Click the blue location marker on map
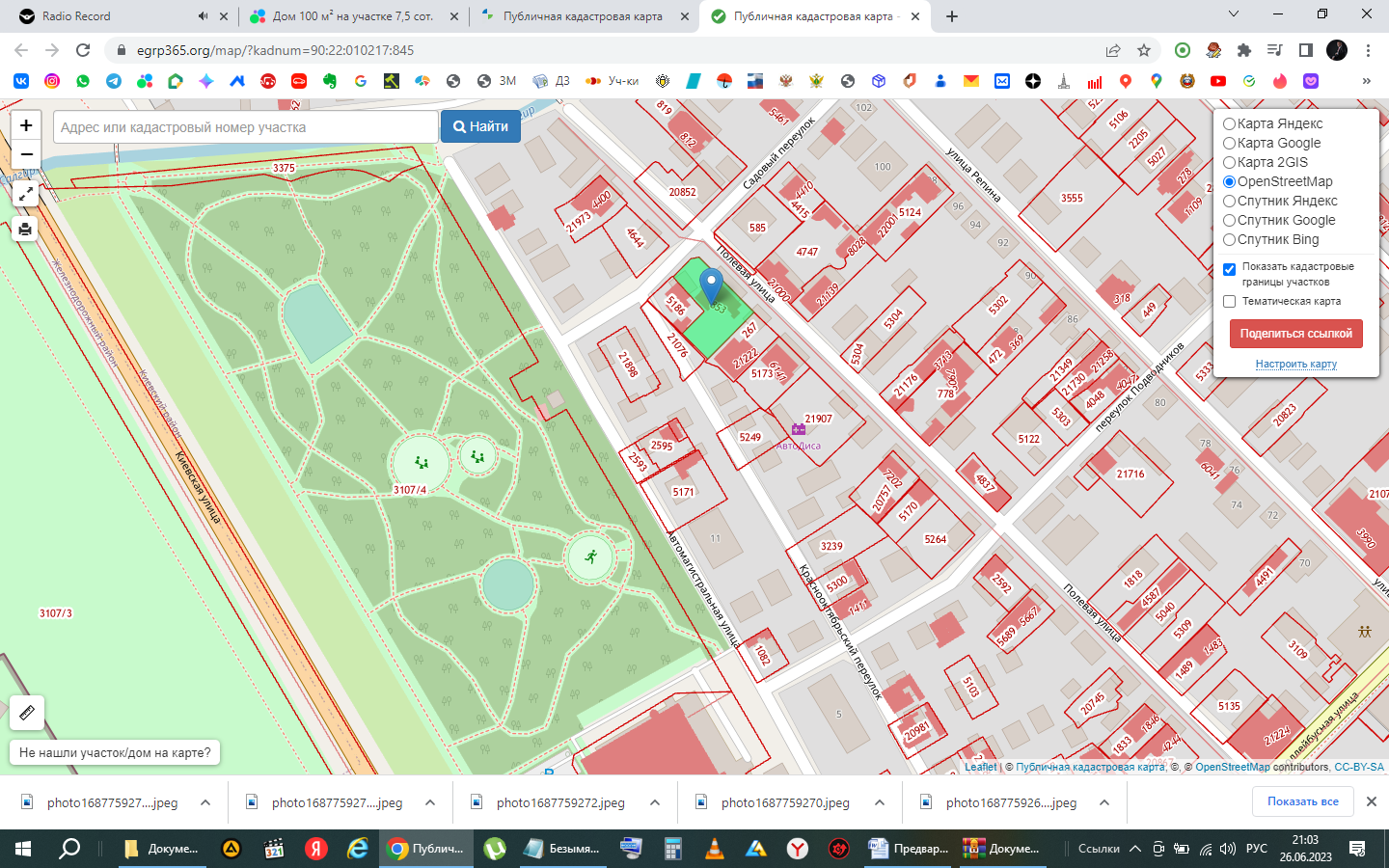Viewport: 1389px width, 868px height. (x=711, y=285)
